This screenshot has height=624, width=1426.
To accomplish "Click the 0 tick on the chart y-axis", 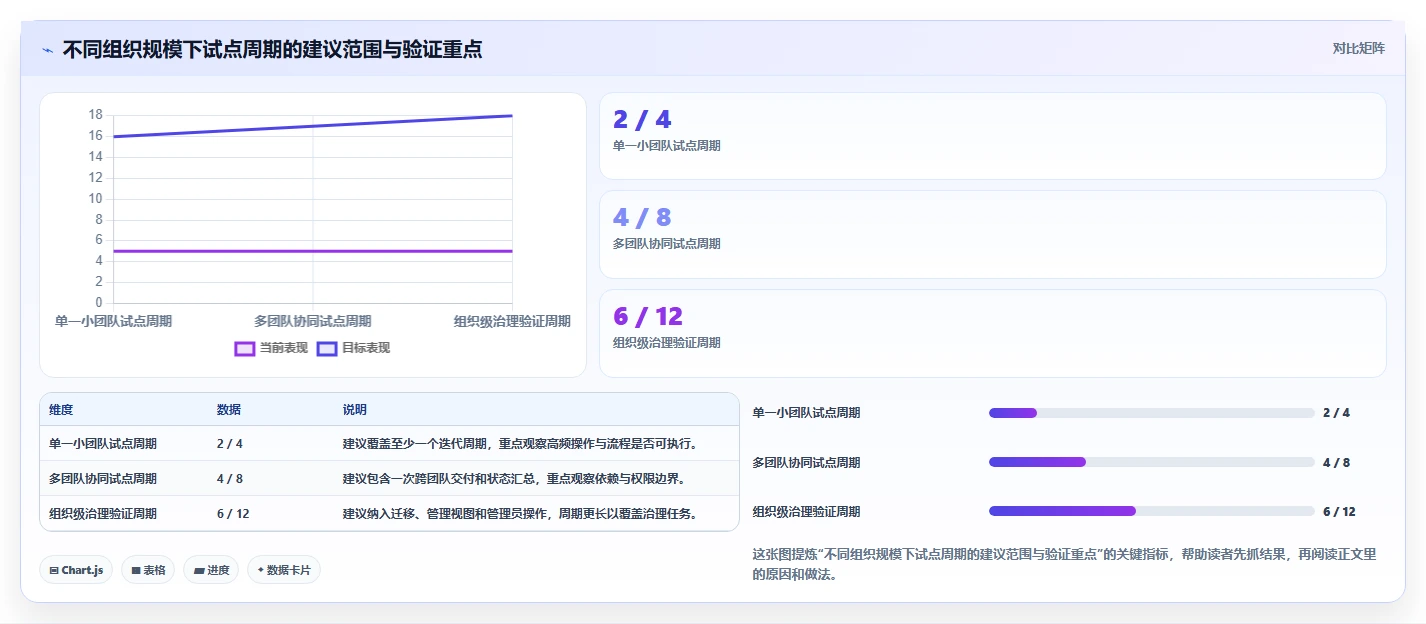I will [x=99, y=302].
